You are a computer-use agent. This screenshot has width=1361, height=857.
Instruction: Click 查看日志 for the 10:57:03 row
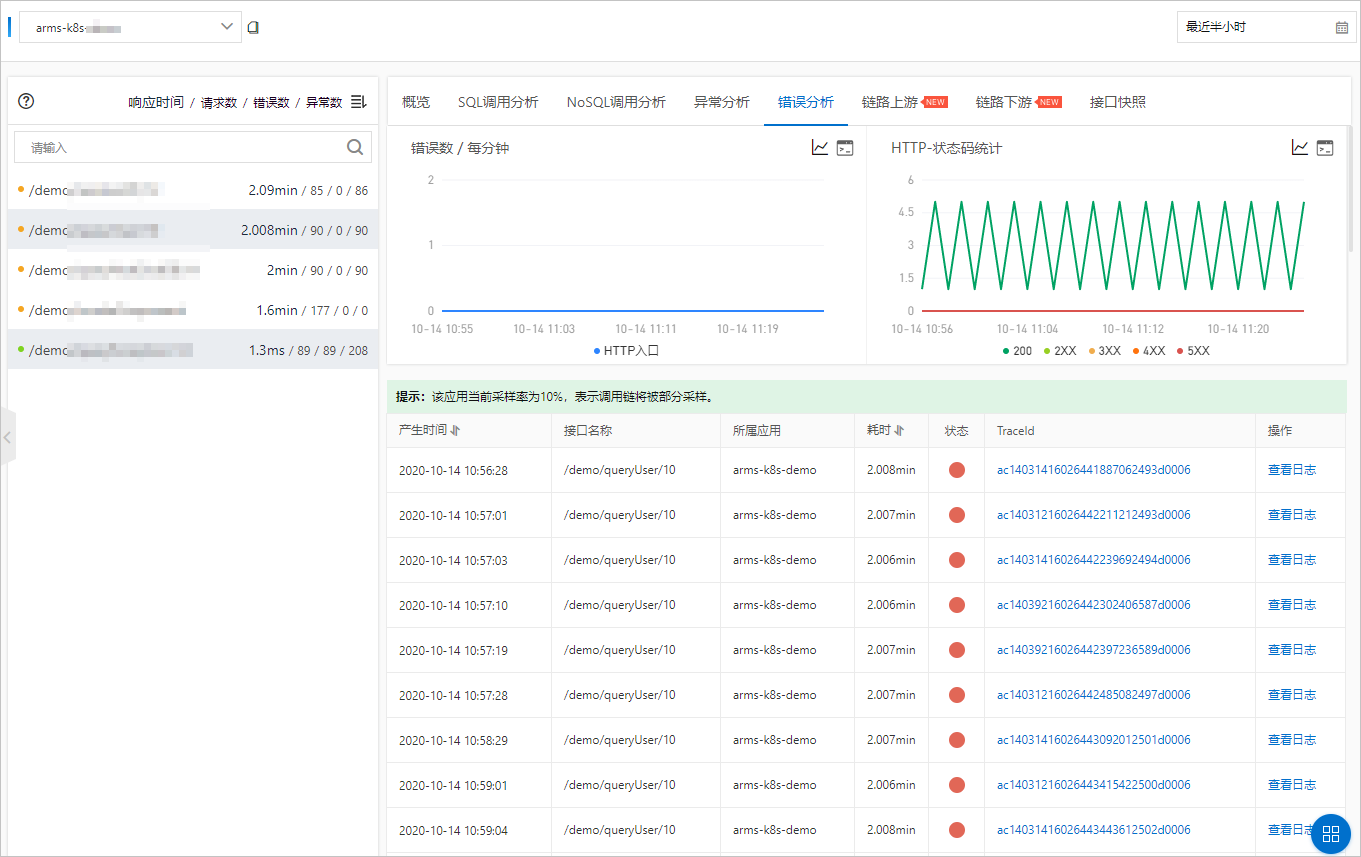(1292, 560)
